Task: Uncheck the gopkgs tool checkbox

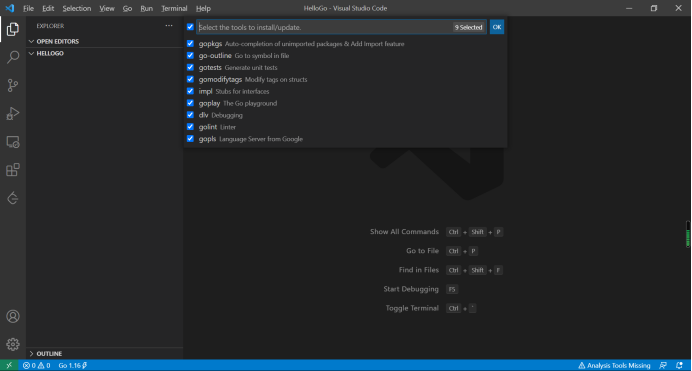Action: (x=190, y=44)
